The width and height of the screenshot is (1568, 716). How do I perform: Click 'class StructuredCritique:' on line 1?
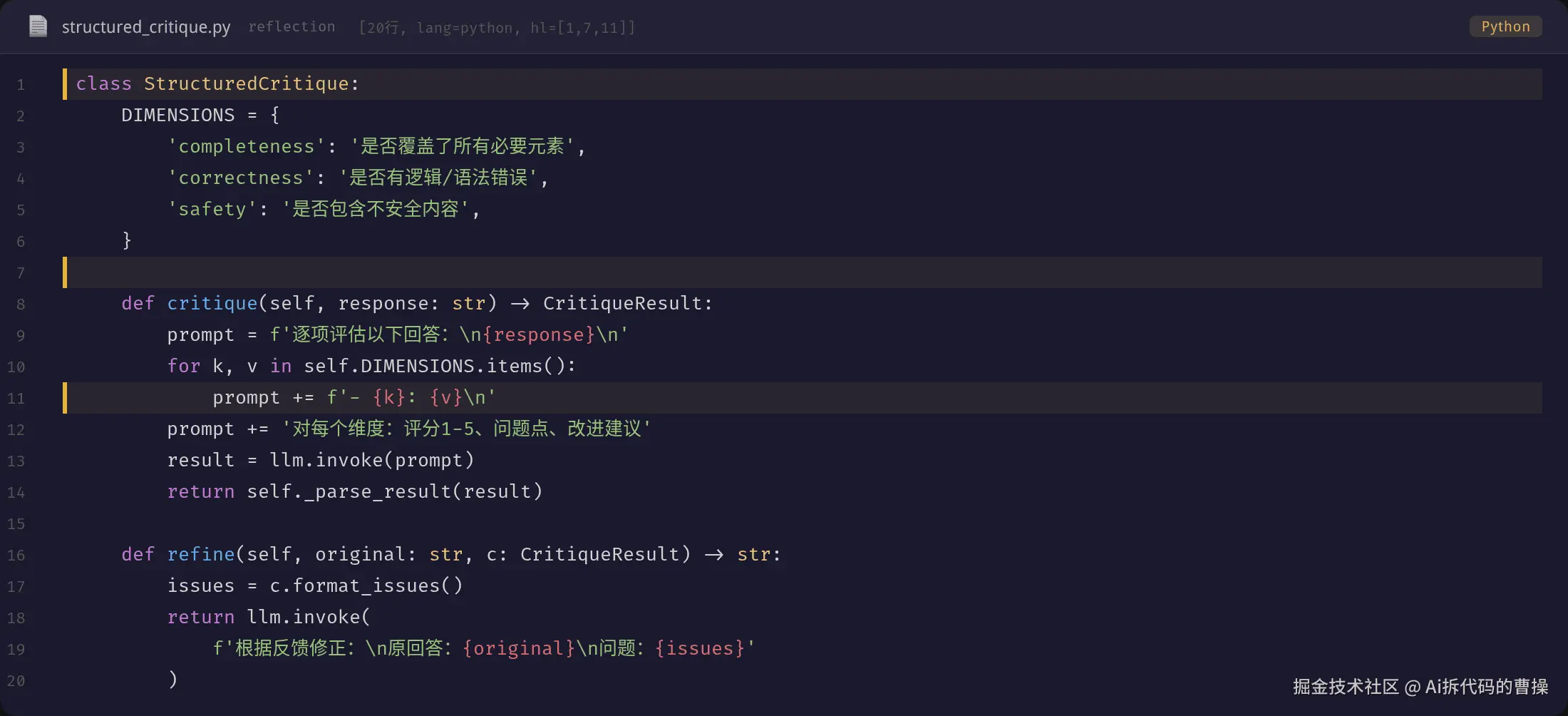point(217,83)
